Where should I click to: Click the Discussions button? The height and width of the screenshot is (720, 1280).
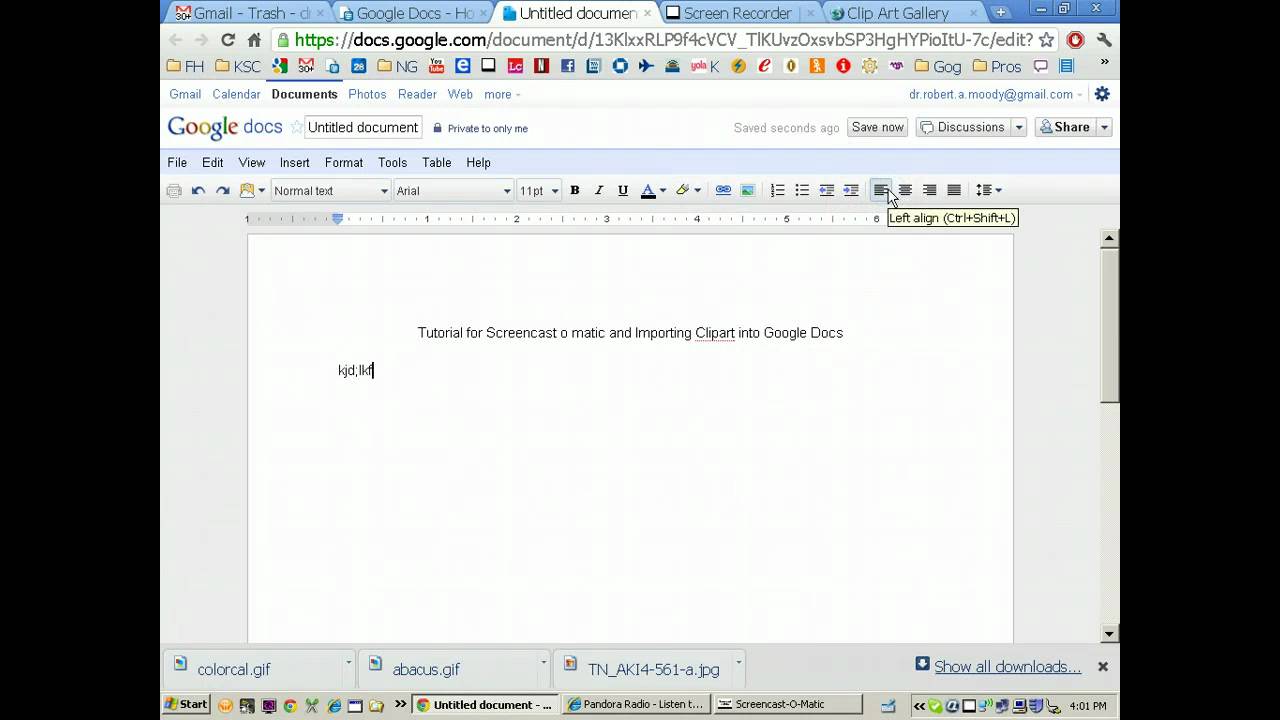point(963,127)
